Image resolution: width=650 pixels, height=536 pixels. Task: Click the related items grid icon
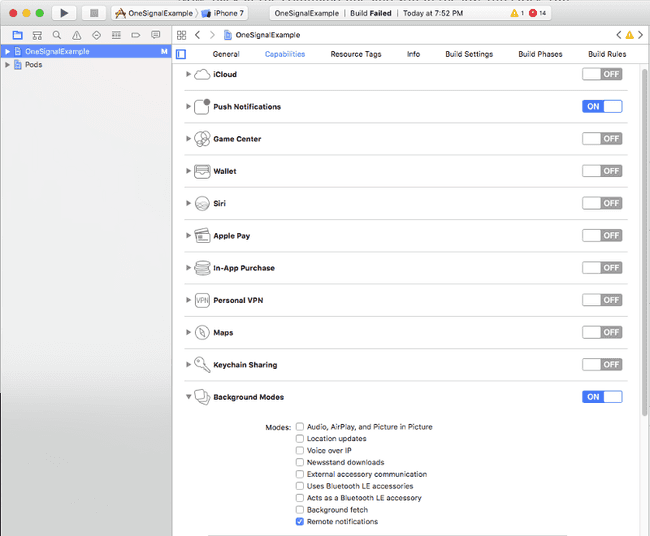tap(182, 35)
